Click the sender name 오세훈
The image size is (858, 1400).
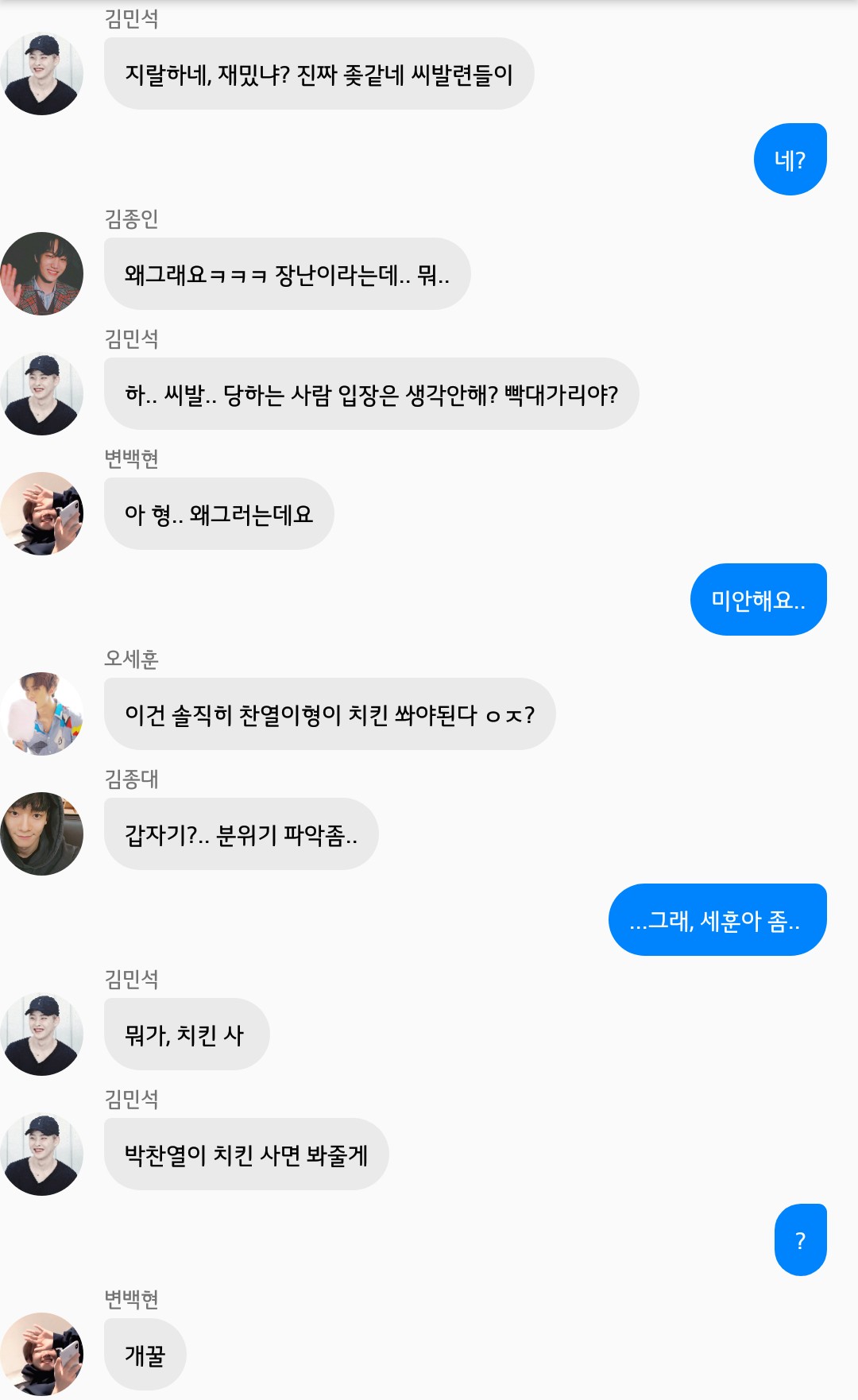tap(131, 658)
